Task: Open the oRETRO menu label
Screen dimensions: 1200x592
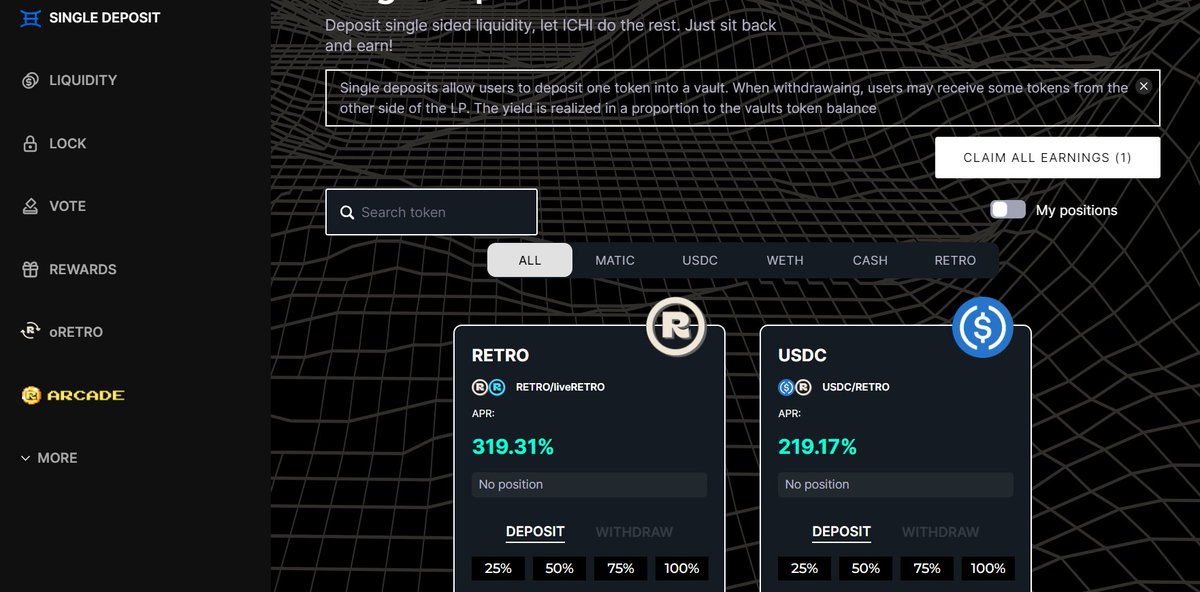Action: (x=76, y=332)
